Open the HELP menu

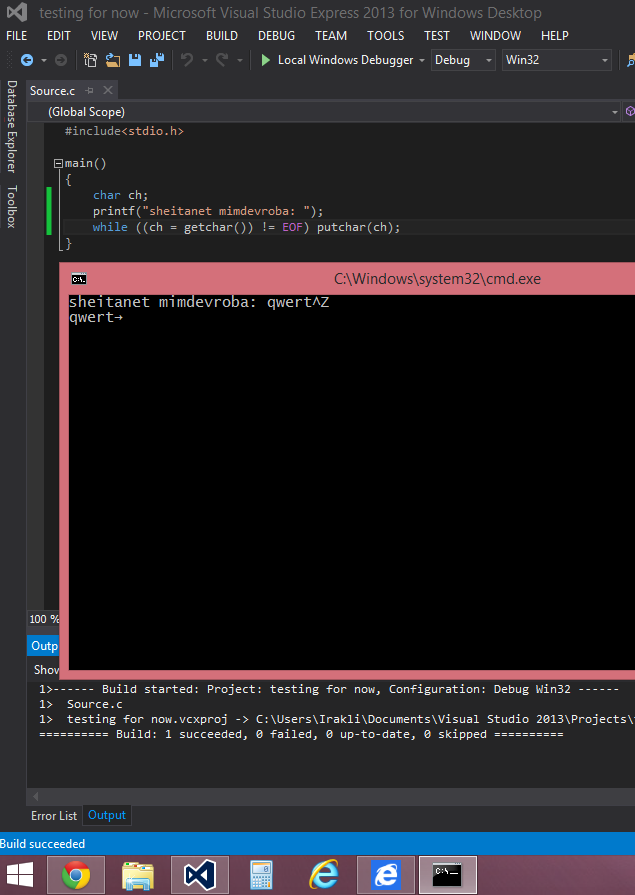point(554,35)
